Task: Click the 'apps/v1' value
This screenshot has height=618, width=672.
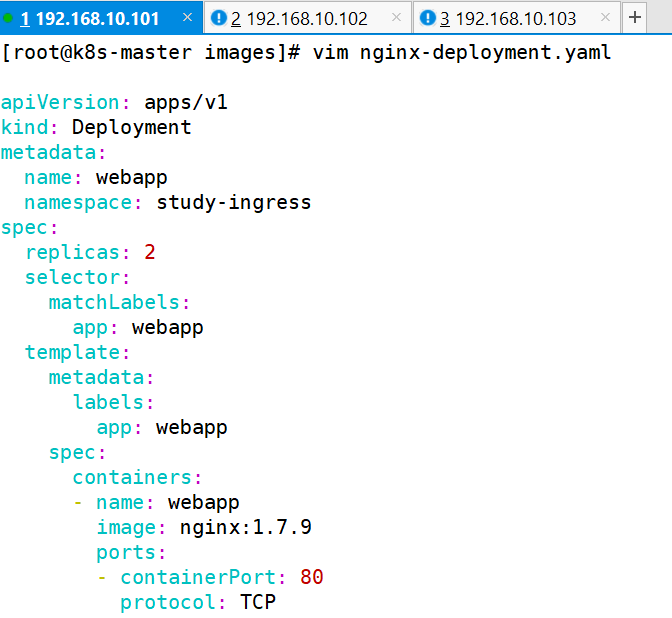Action: (x=186, y=103)
